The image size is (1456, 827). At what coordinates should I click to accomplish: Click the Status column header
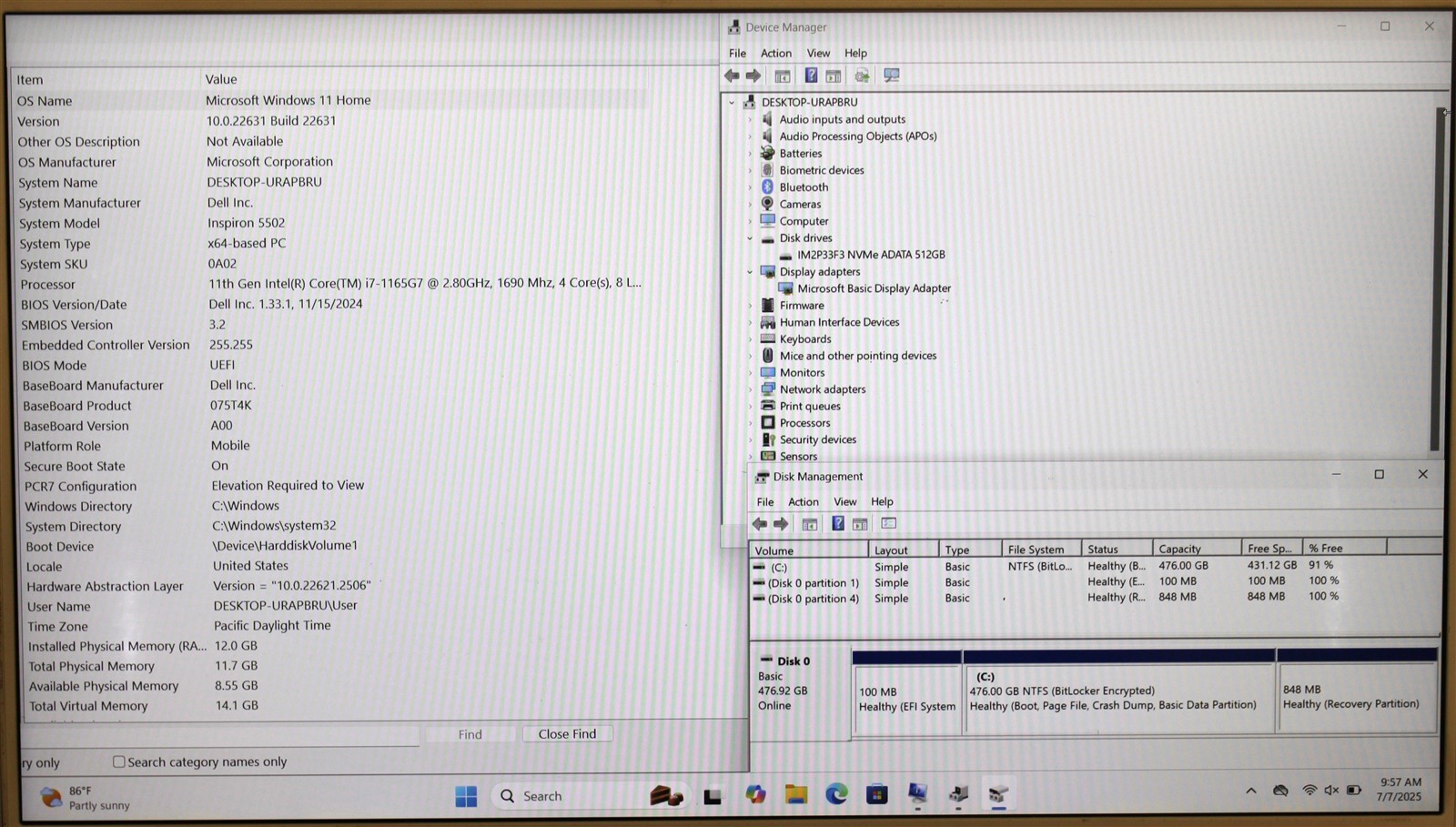coord(1116,550)
